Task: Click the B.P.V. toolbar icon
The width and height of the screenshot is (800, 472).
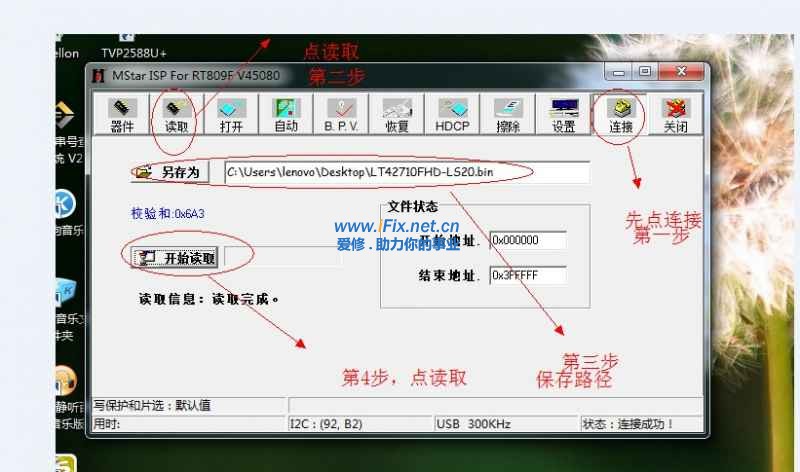Action: coord(341,115)
